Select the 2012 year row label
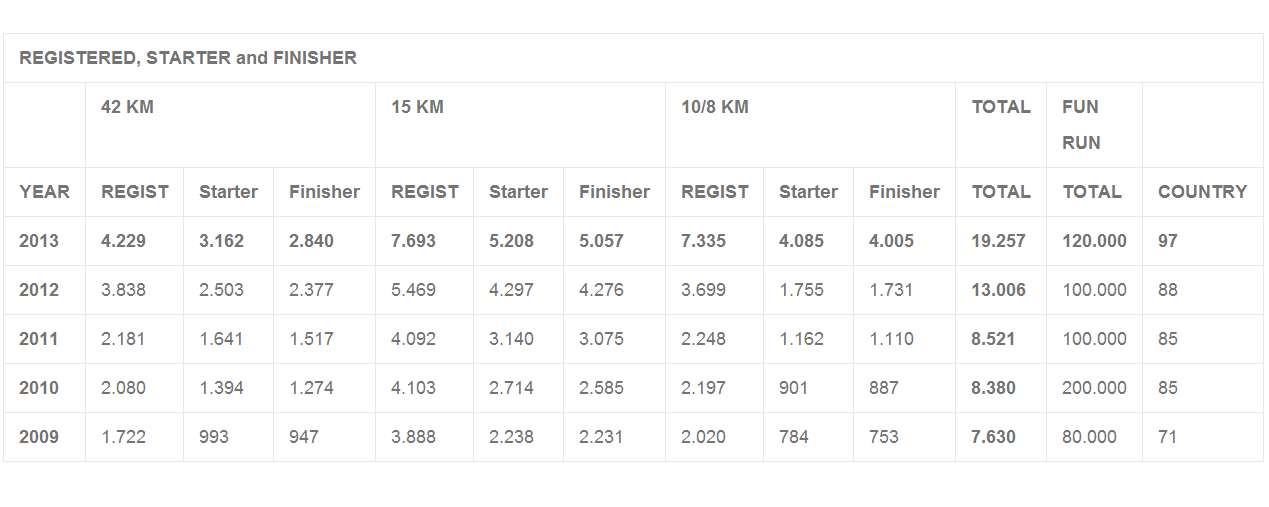 pos(39,290)
